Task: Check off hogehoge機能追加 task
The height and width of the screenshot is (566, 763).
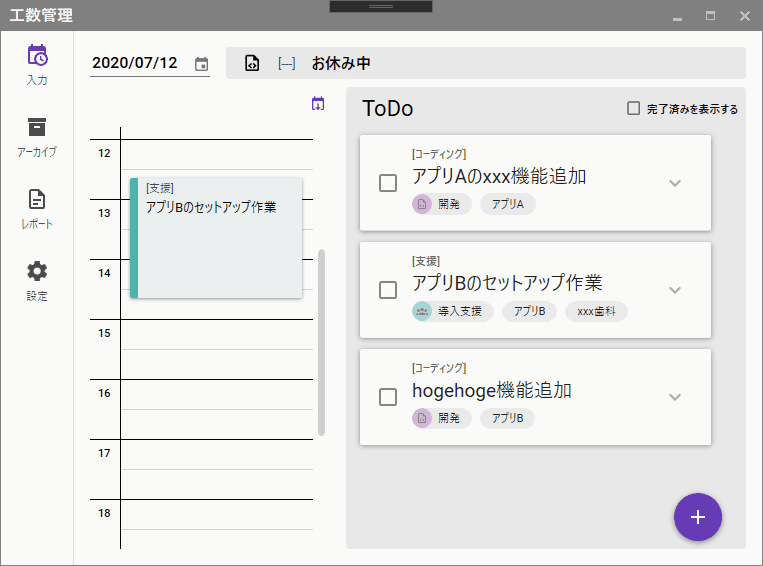Action: tap(388, 397)
